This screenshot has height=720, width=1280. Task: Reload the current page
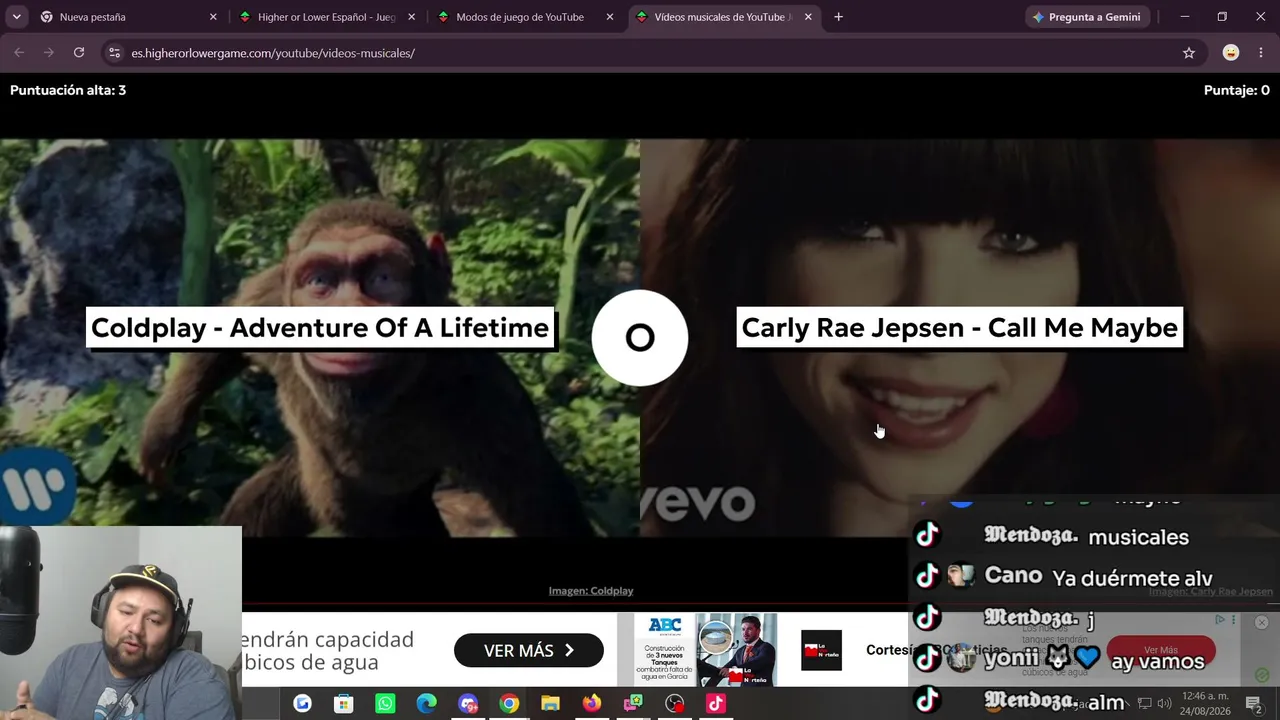click(79, 53)
